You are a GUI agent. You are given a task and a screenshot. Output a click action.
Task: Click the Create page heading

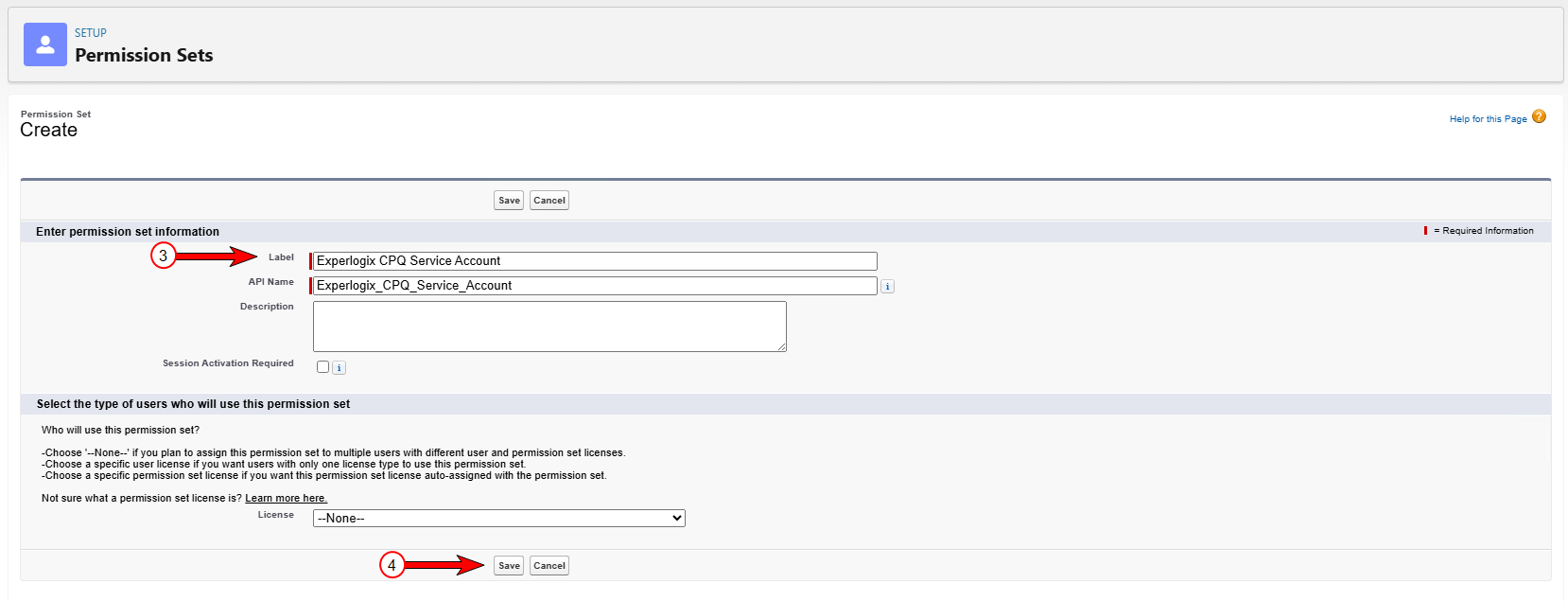(49, 131)
